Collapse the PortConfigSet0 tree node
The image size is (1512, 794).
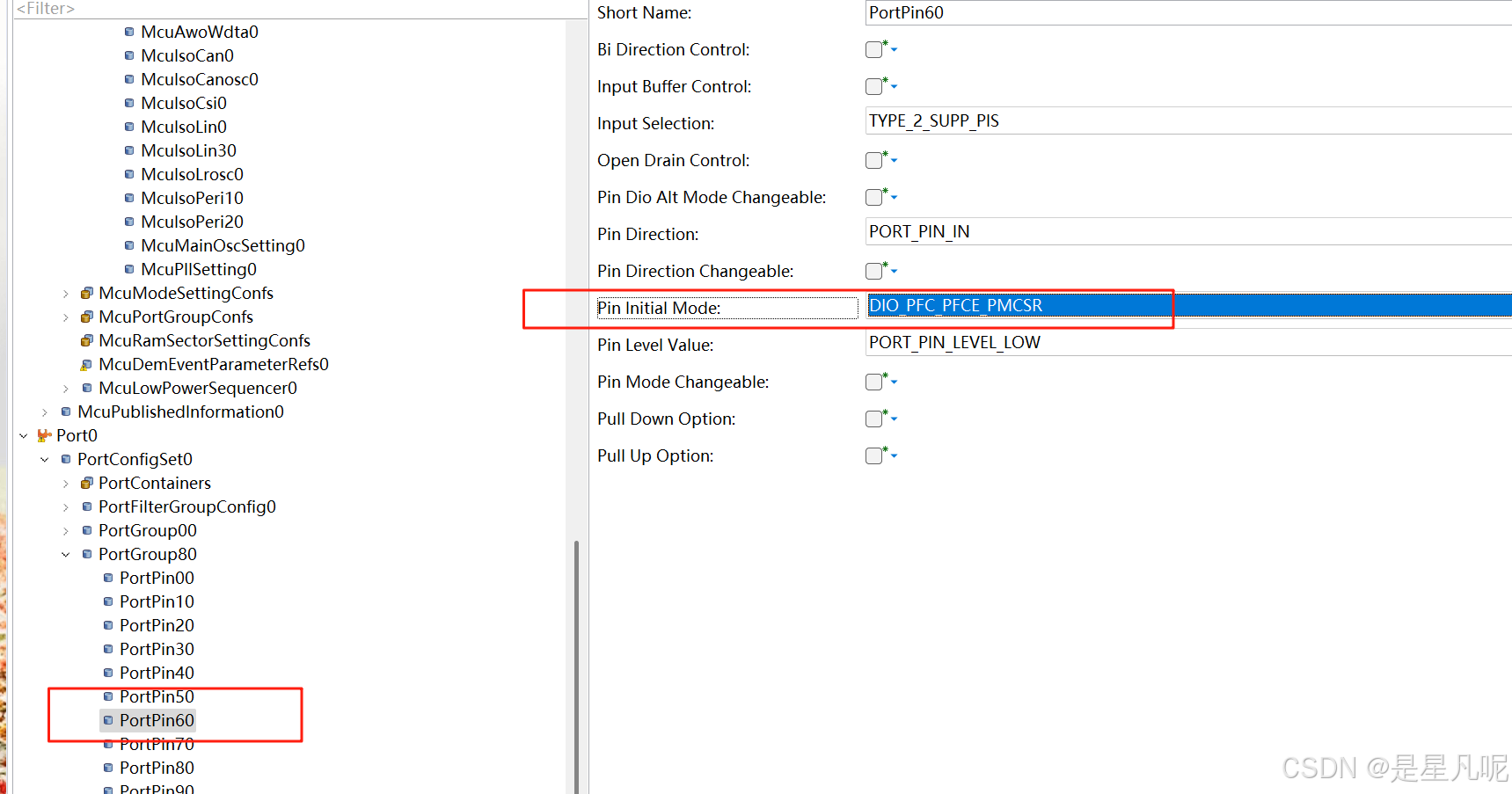click(x=45, y=459)
